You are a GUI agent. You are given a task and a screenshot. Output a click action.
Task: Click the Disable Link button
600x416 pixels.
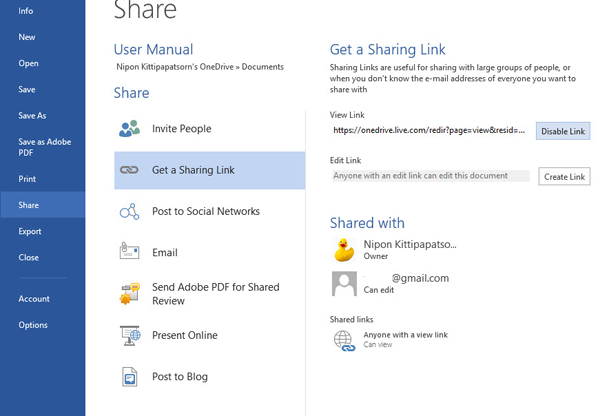(563, 131)
